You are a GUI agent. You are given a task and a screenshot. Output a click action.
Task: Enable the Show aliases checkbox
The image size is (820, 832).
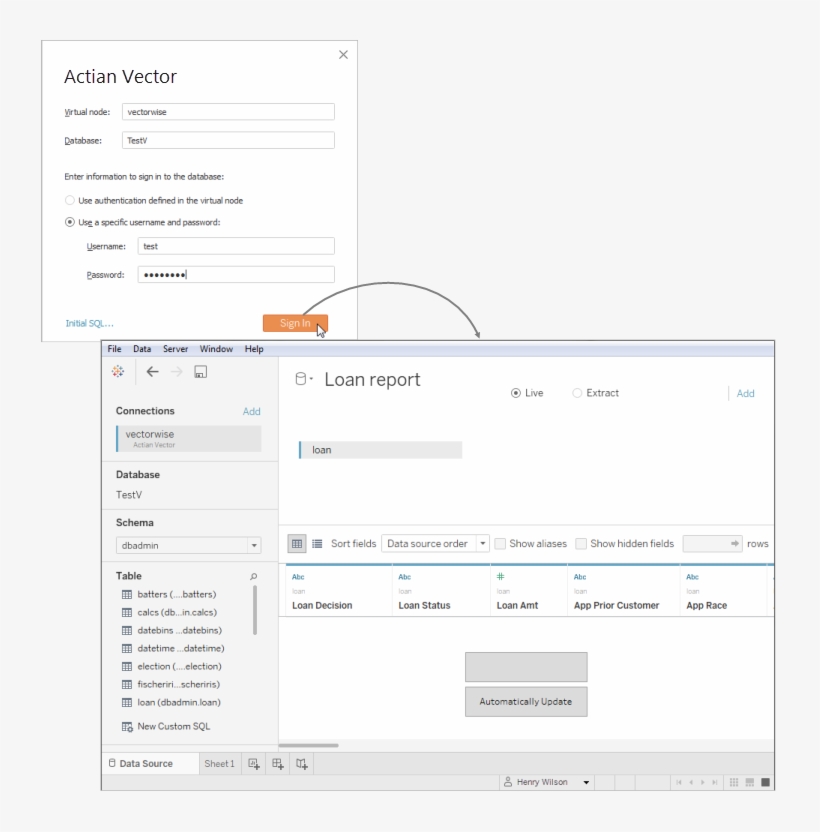tap(500, 544)
